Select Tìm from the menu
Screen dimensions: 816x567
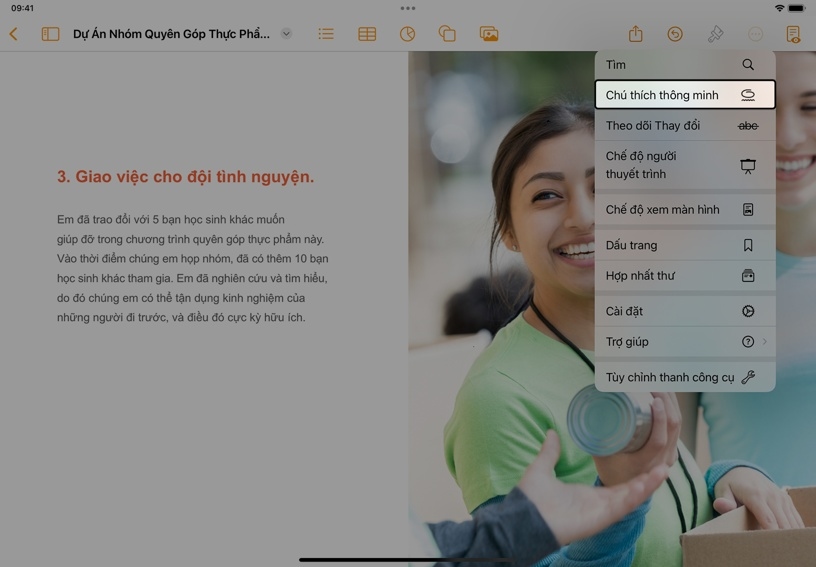[x=685, y=65]
